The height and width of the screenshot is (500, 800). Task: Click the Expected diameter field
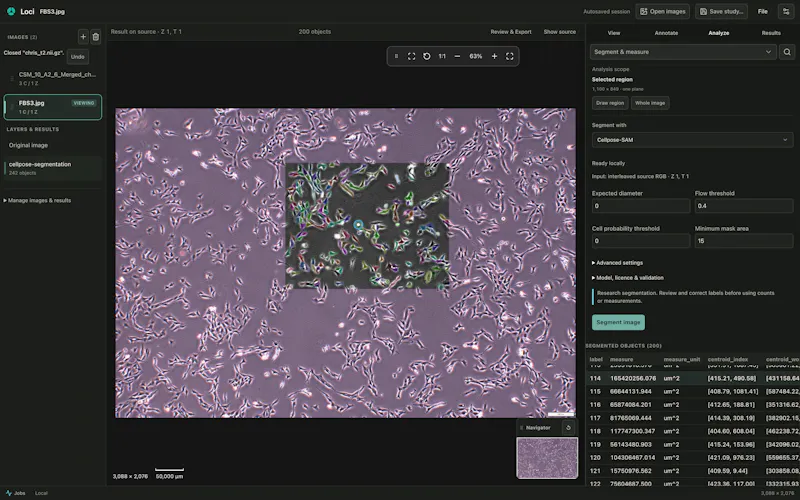(641, 206)
